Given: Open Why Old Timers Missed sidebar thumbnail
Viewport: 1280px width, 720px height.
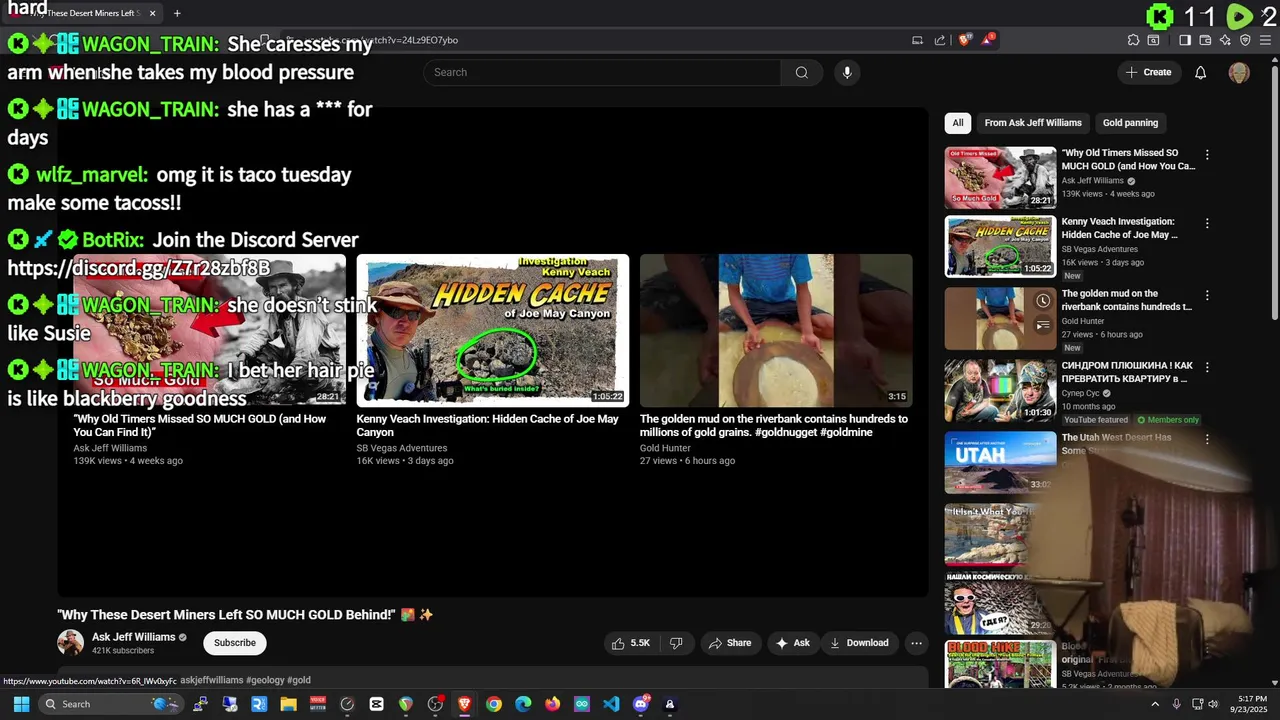Looking at the screenshot, I should (x=1000, y=178).
